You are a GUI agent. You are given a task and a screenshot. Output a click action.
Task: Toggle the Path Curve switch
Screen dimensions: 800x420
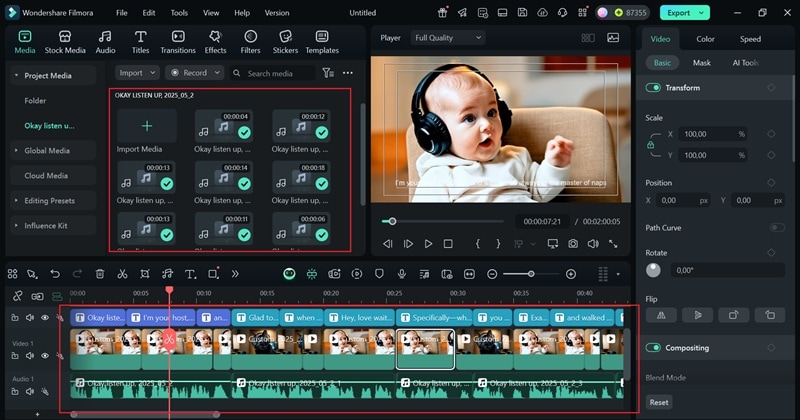click(x=777, y=228)
